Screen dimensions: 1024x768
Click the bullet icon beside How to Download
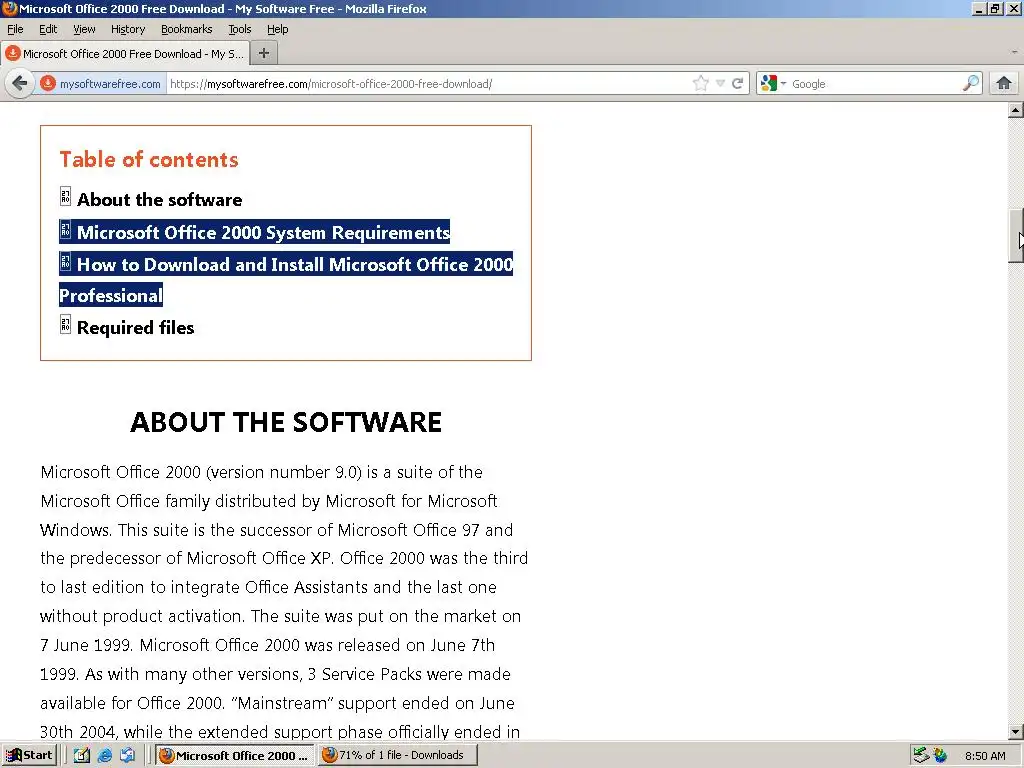65,261
